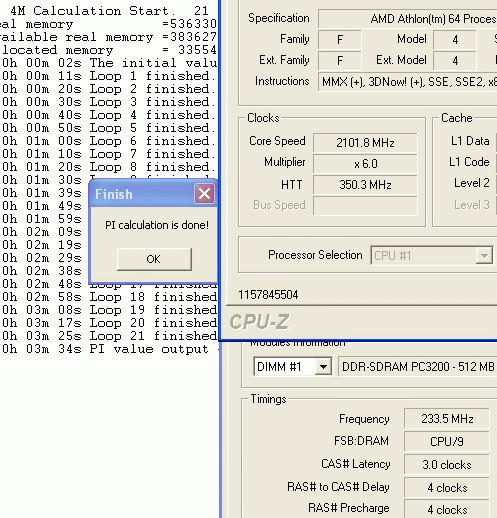The width and height of the screenshot is (497, 518).
Task: Click the 4M Calculation Start line
Action: [x=109, y=11]
